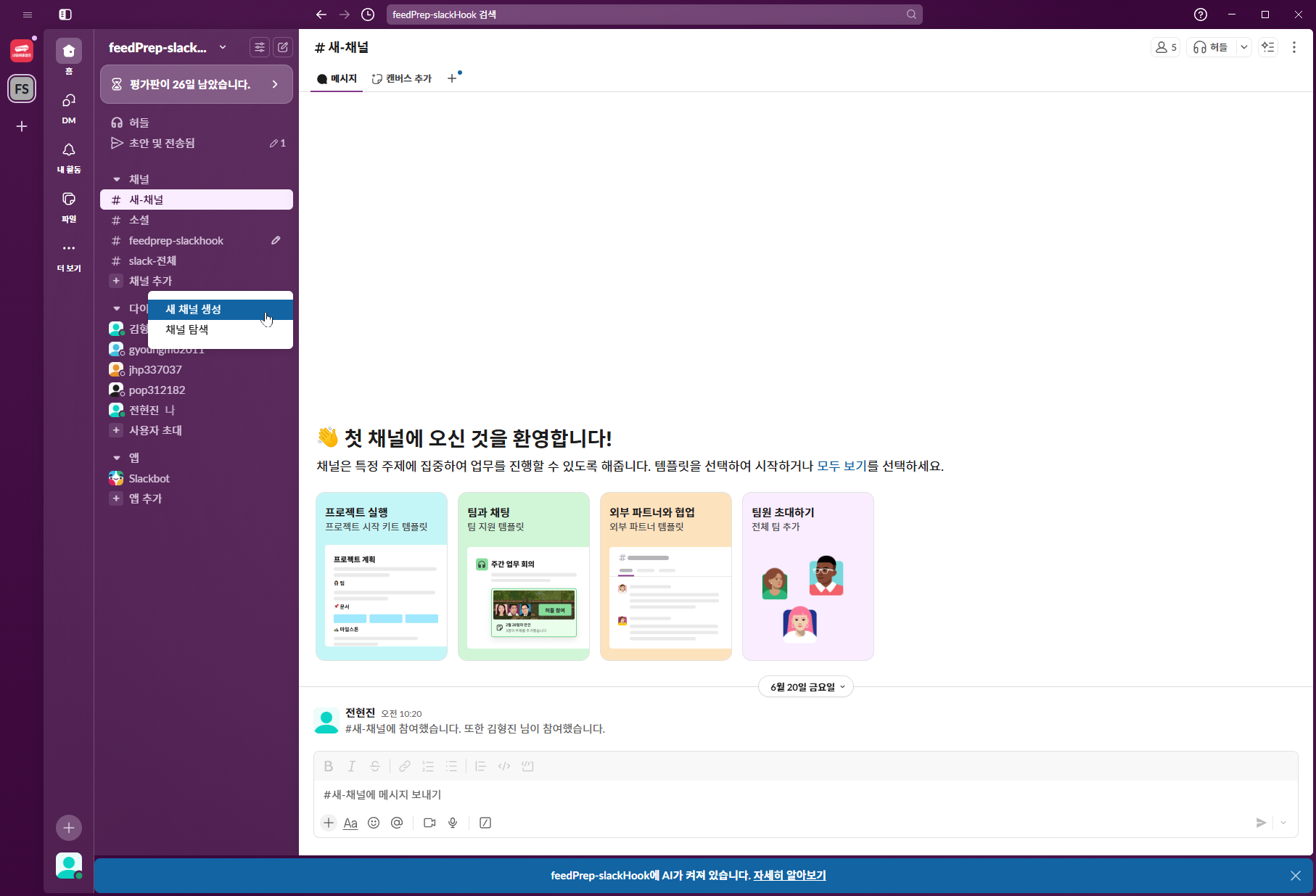Start a huddle in channel header
Image resolution: width=1316 pixels, height=896 pixels.
click(1211, 47)
